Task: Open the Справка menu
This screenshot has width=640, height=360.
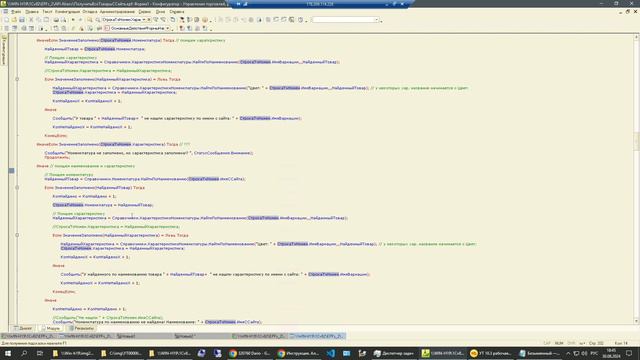Action: click(177, 12)
